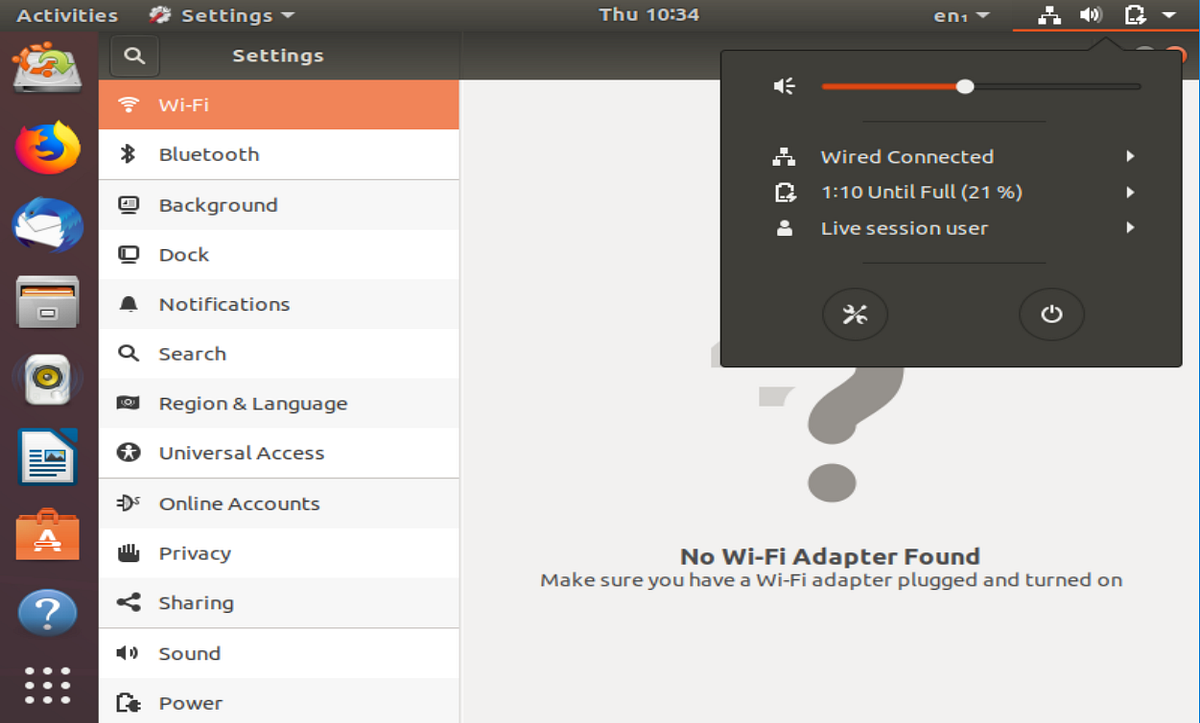Open the Background settings panel
Image resolution: width=1200 pixels, height=723 pixels.
279,205
